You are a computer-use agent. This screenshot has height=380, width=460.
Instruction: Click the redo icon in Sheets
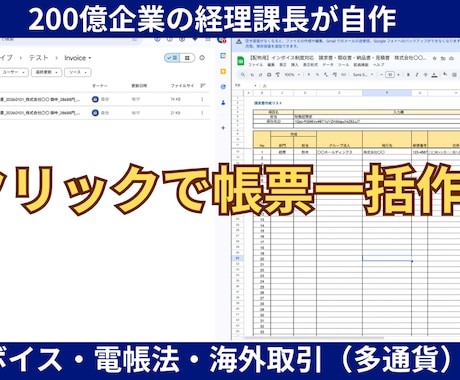[x=260, y=75]
